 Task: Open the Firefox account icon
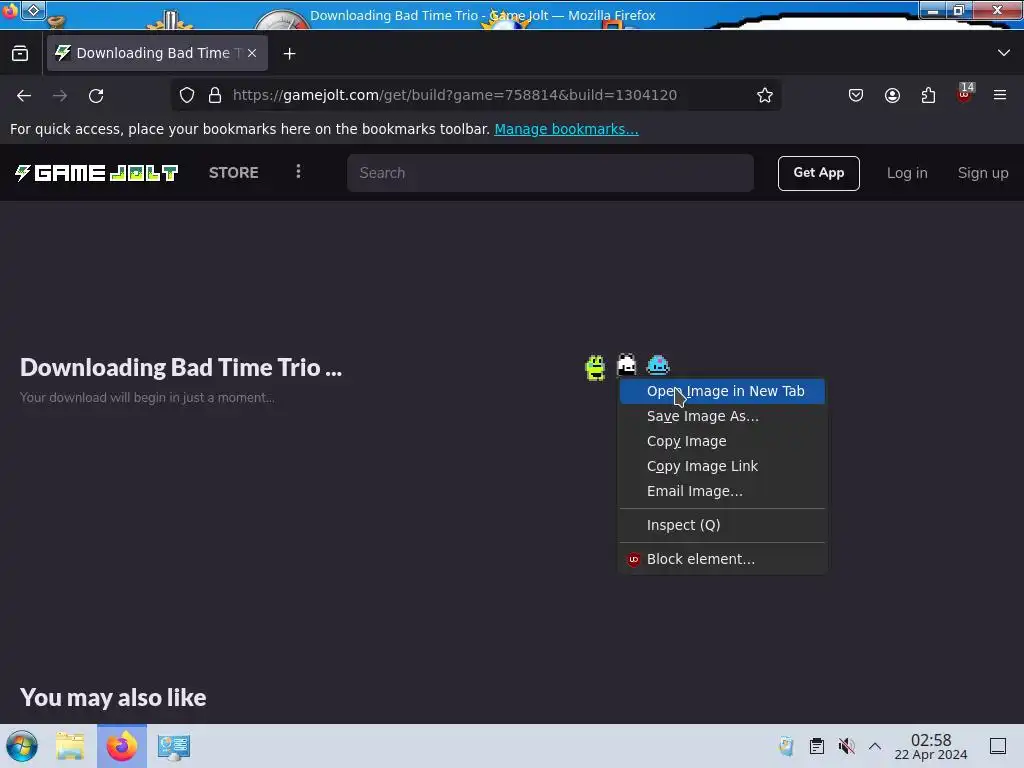pos(892,95)
